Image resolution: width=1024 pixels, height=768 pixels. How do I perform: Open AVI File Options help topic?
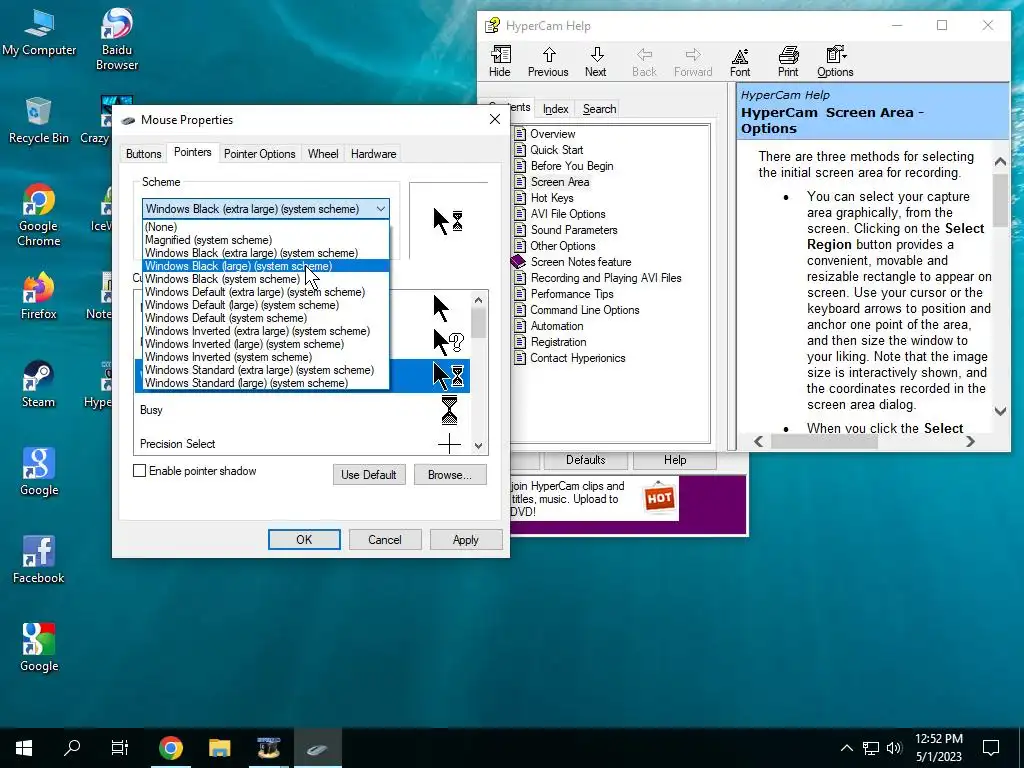(568, 214)
